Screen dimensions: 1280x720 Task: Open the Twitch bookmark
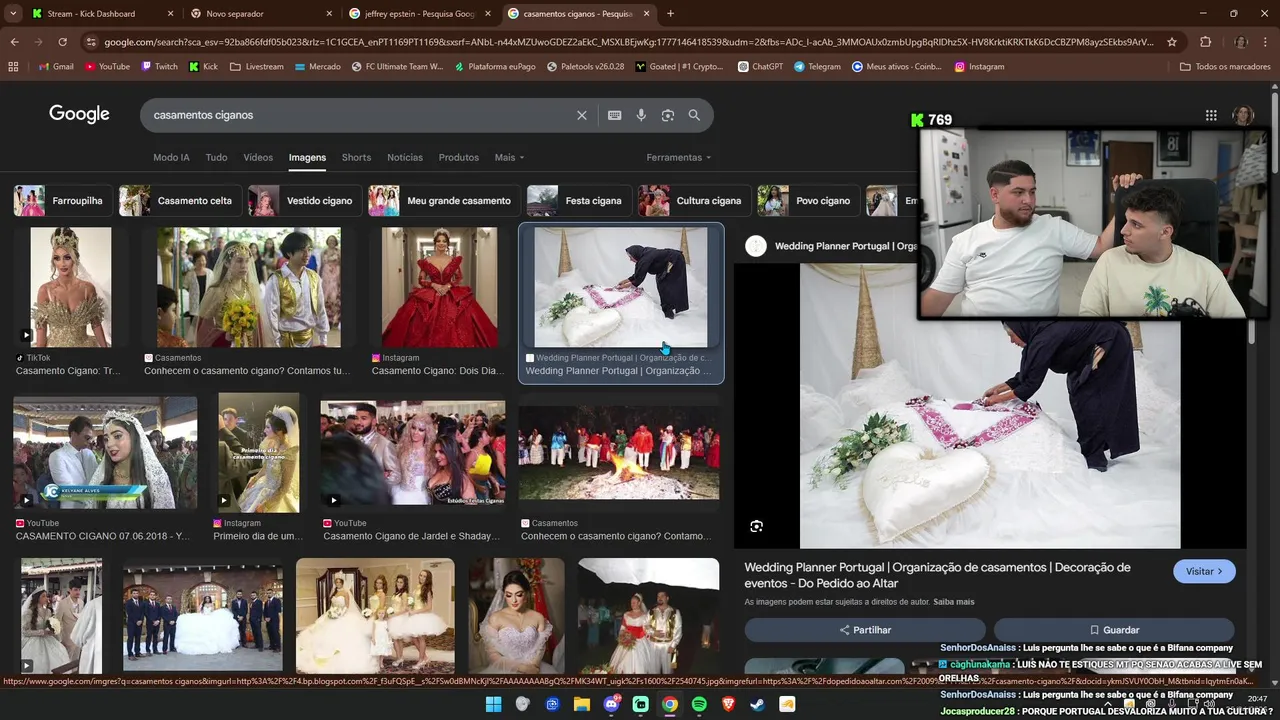[x=159, y=67]
